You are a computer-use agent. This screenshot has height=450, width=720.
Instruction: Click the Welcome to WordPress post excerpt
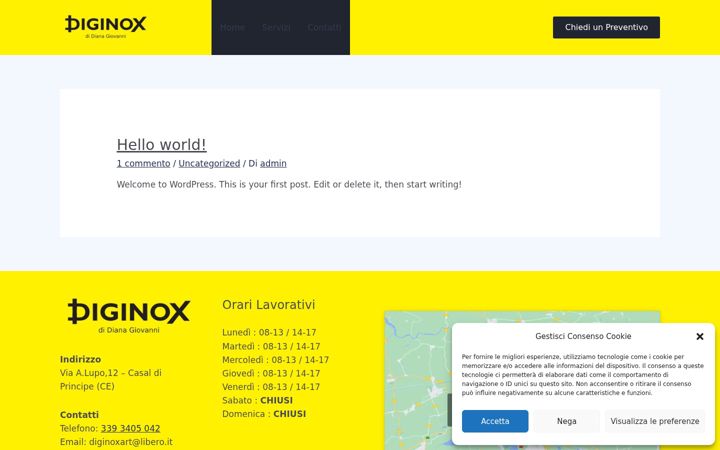click(x=289, y=185)
